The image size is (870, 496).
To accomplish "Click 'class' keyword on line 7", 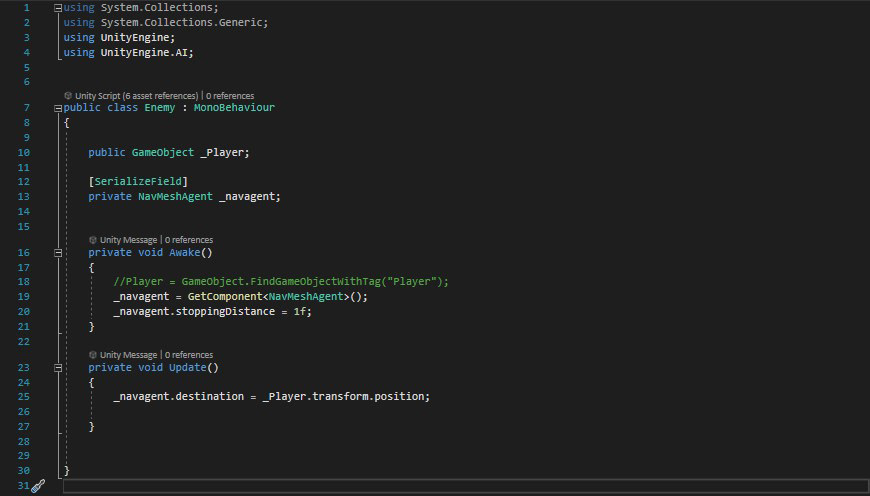I will click(x=122, y=108).
